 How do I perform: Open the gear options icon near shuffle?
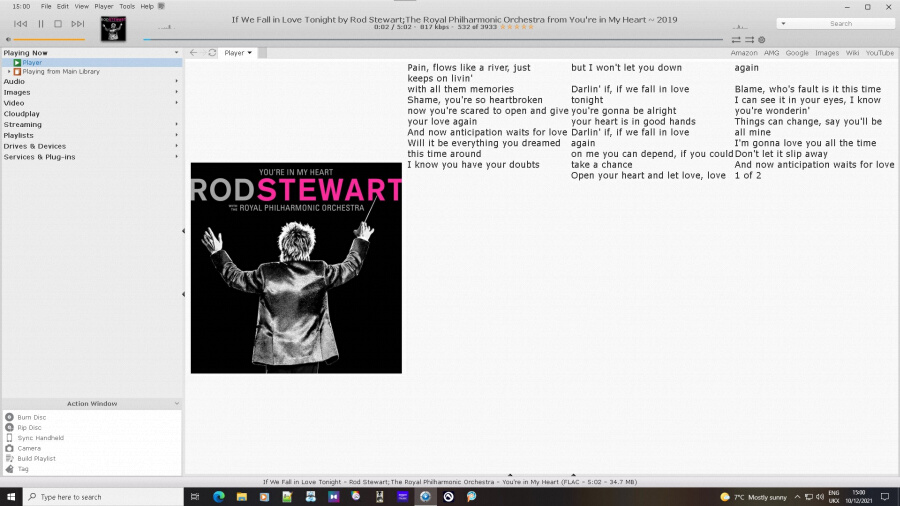coord(762,40)
